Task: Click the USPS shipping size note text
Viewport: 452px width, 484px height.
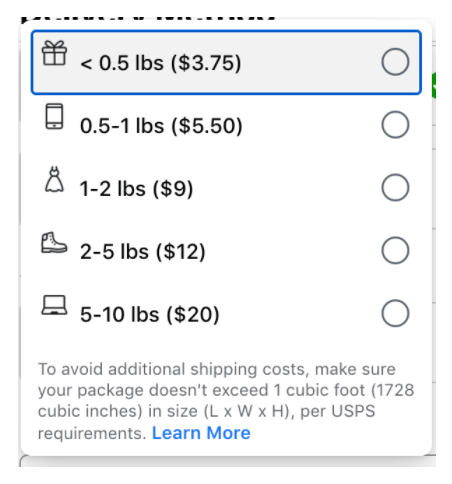Action: point(226,401)
